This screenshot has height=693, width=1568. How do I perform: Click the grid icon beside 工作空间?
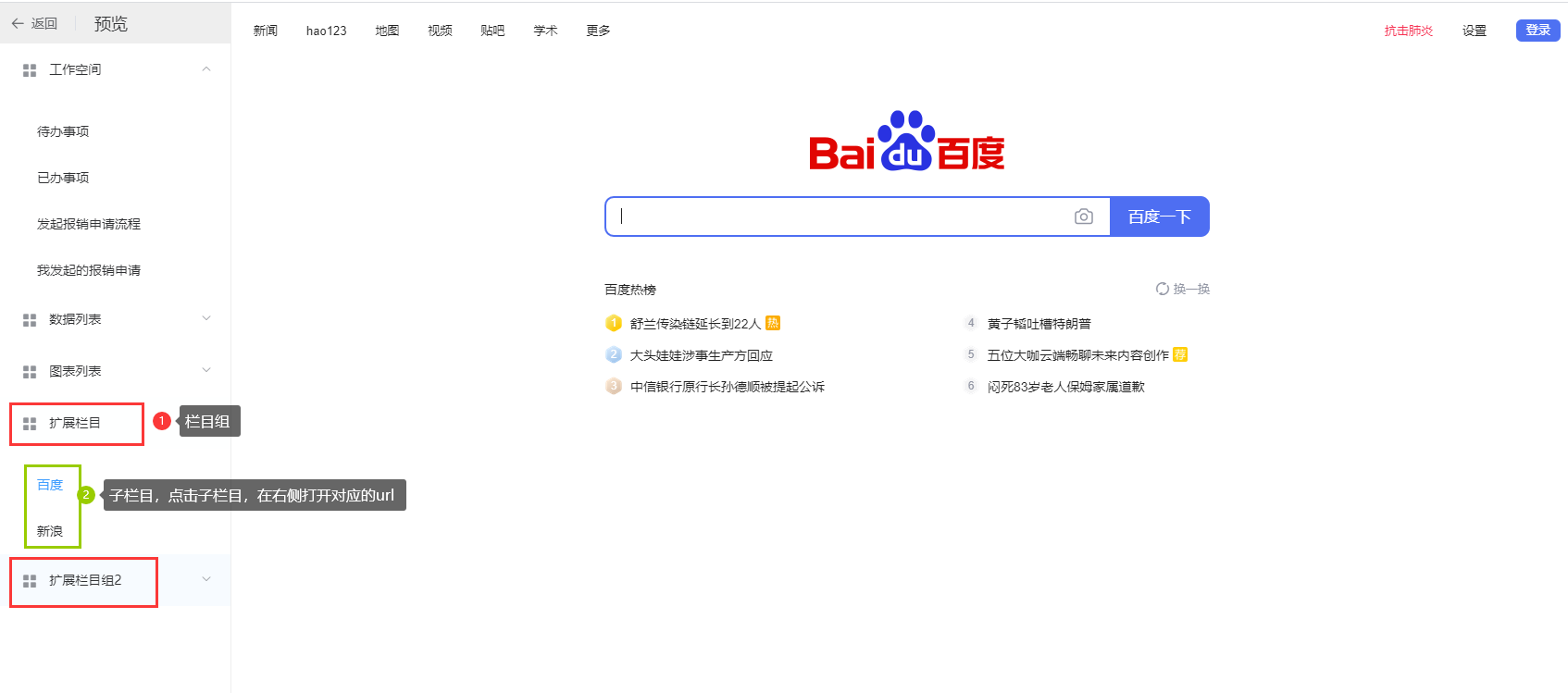coord(30,70)
